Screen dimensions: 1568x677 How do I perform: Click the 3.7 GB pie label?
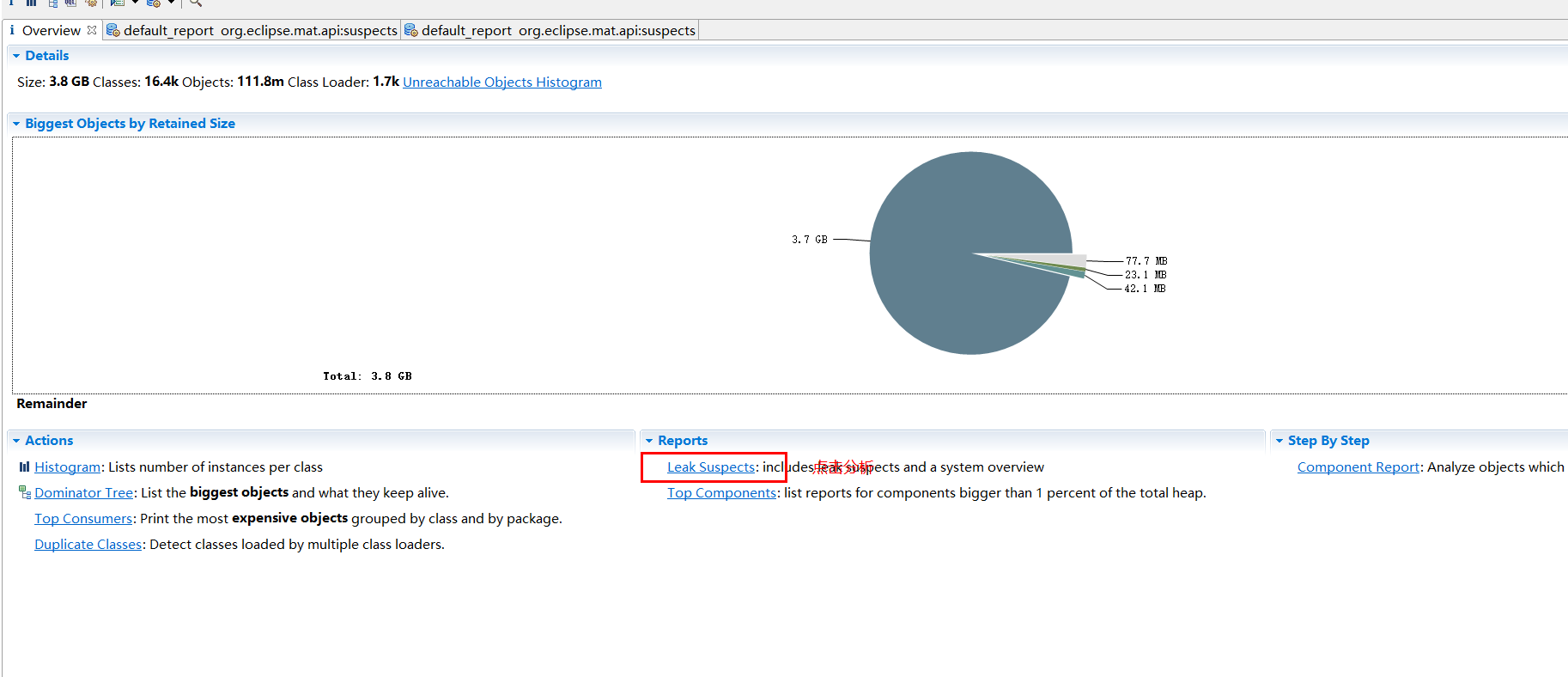pyautogui.click(x=810, y=240)
